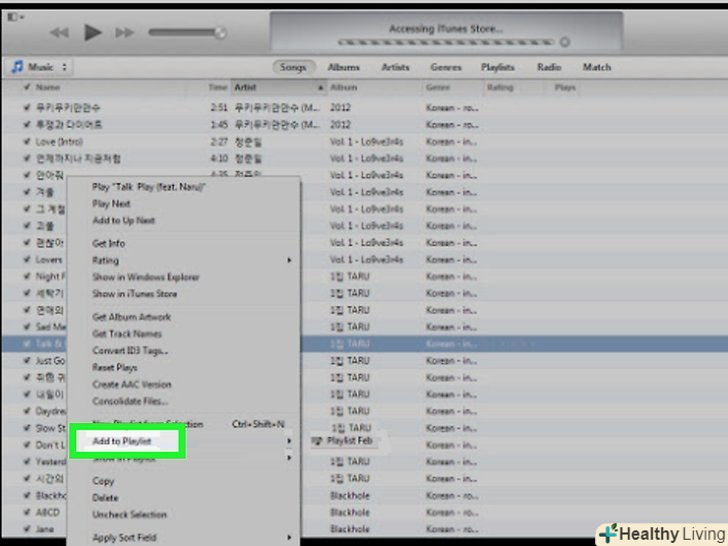Switch to the Artists tab
The height and width of the screenshot is (546, 728).
395,67
